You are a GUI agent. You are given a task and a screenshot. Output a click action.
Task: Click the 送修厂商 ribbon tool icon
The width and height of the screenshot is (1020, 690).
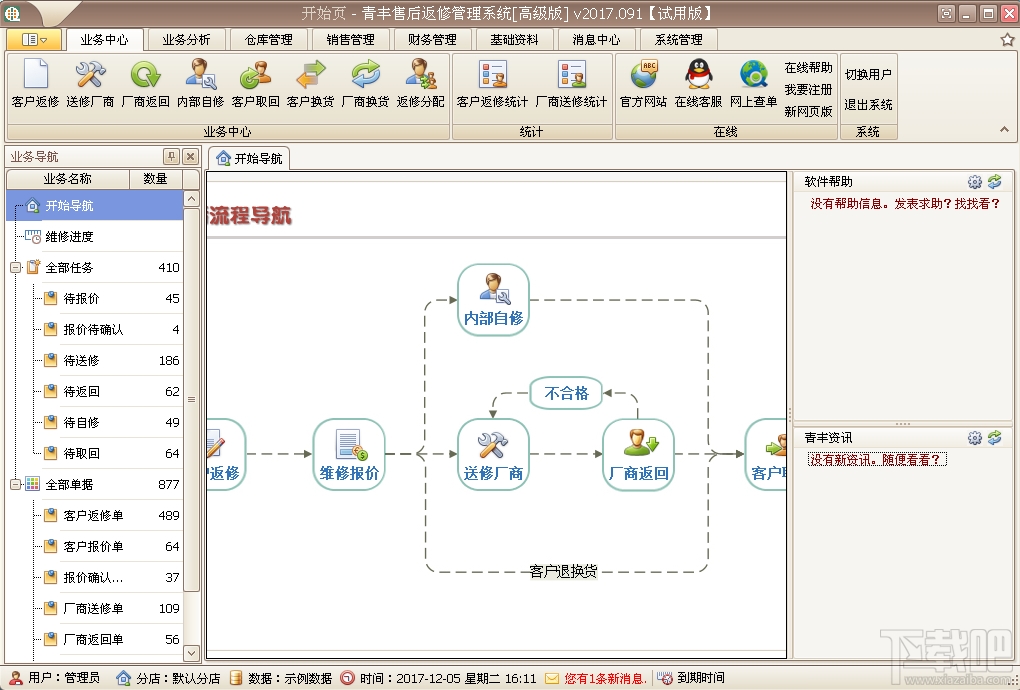90,83
